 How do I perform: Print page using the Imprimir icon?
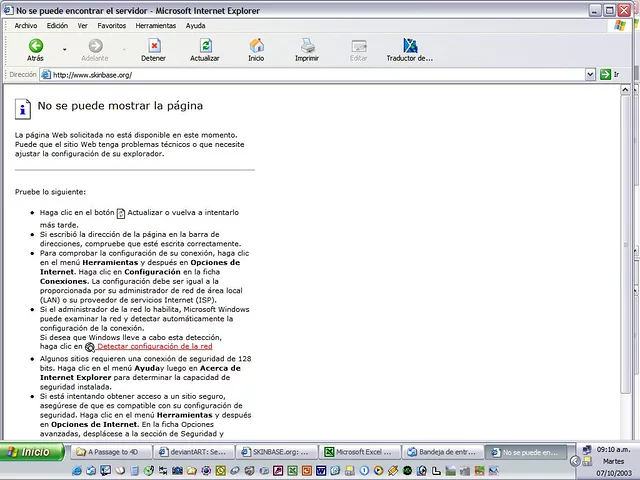pos(307,50)
